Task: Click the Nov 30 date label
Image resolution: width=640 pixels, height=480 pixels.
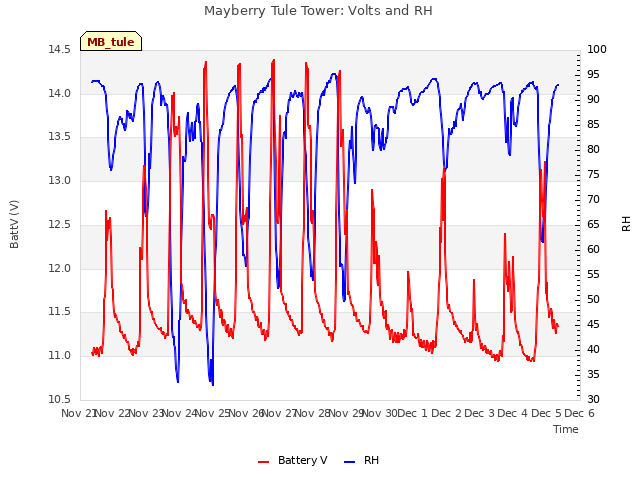Action: coord(380,413)
